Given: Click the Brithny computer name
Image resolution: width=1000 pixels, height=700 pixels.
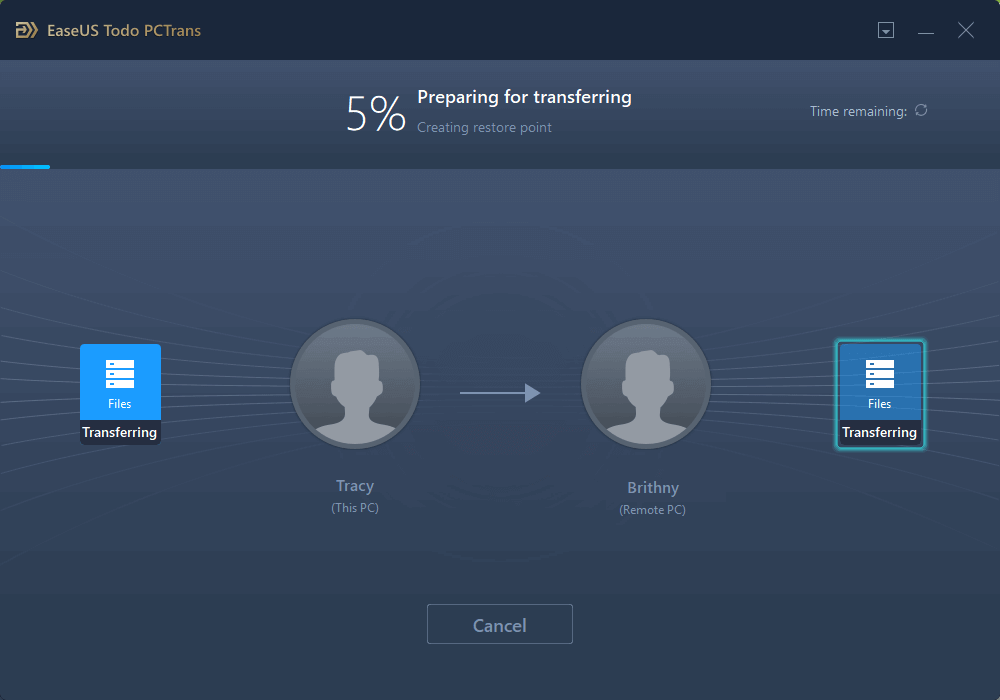Looking at the screenshot, I should coord(652,488).
